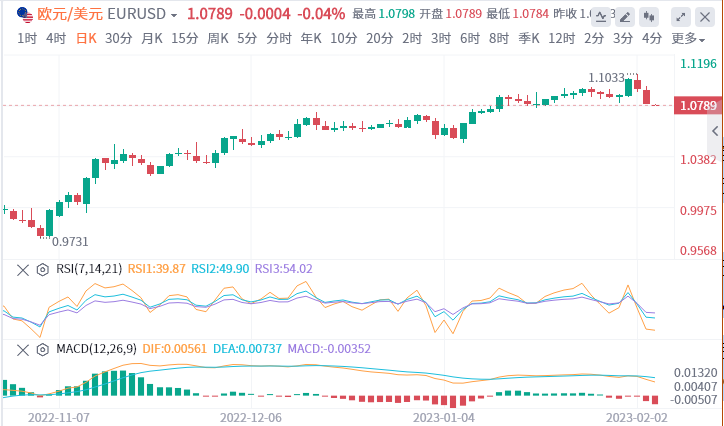Screen dimensions: 724x426
Task: Click the 0.9975 price axis label
Action: [698, 211]
